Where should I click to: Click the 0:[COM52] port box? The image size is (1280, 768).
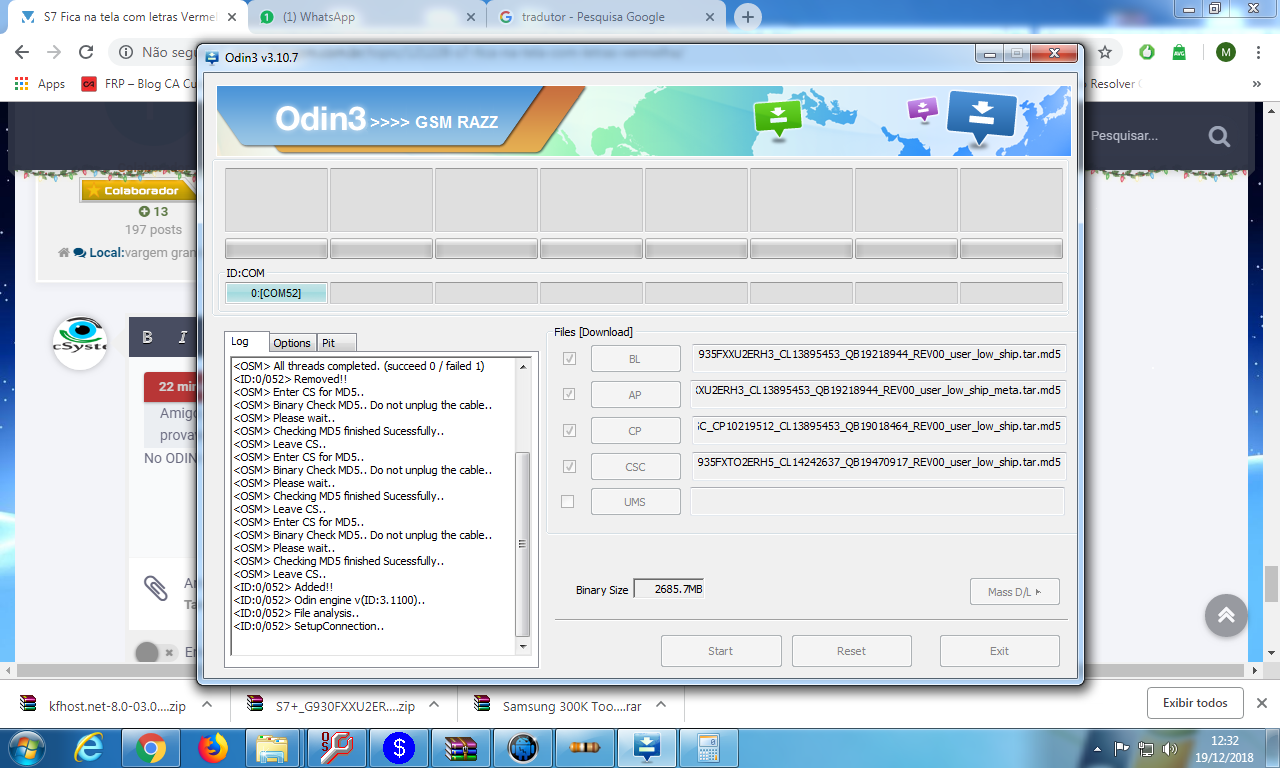click(x=276, y=293)
